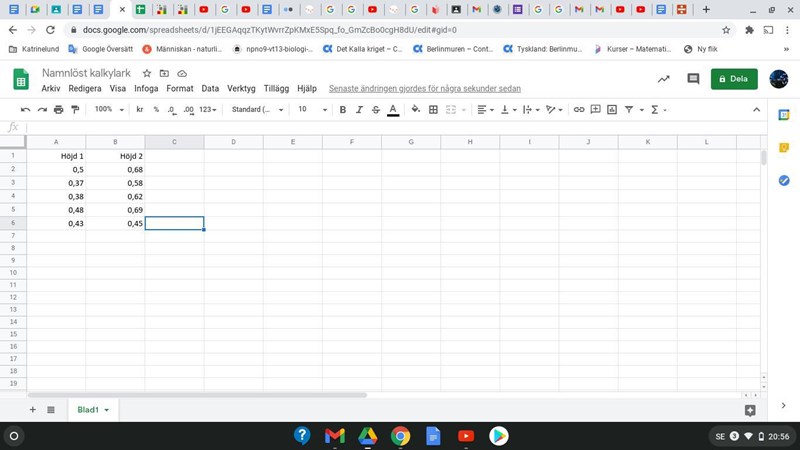Open the Functions sigma icon

point(655,109)
